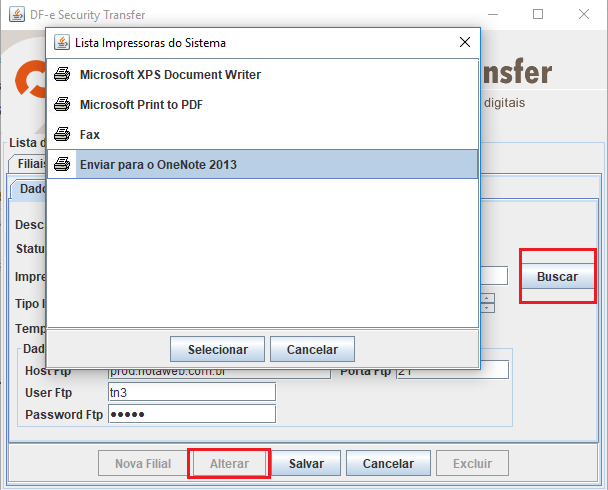Click the spinner up arrow below the Buscar field
The image size is (608, 490).
487,297
